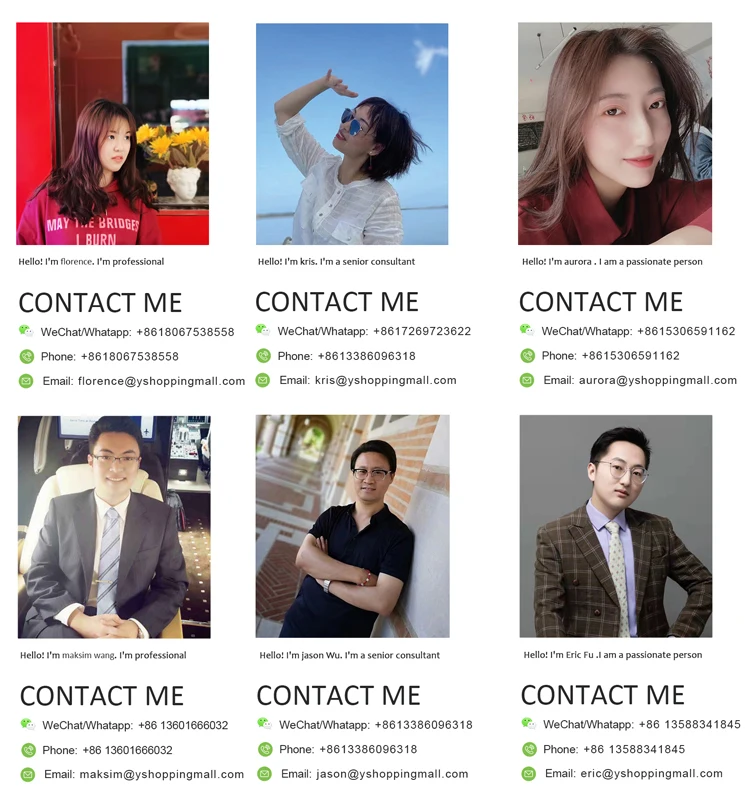This screenshot has height=803, width=750.
Task: Click the WeChat icon beside +86 13601666032
Action: pyautogui.click(x=28, y=724)
